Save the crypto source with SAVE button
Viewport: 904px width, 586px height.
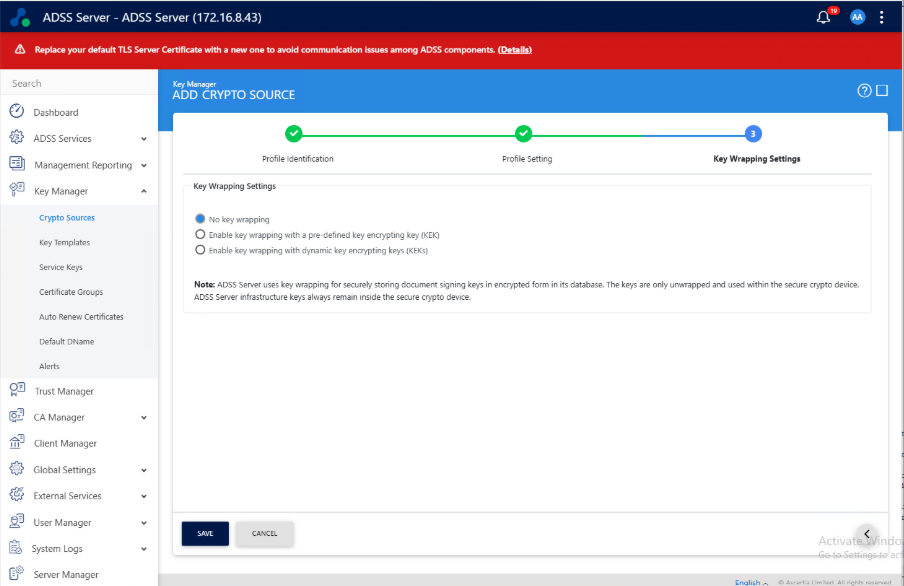coord(205,534)
